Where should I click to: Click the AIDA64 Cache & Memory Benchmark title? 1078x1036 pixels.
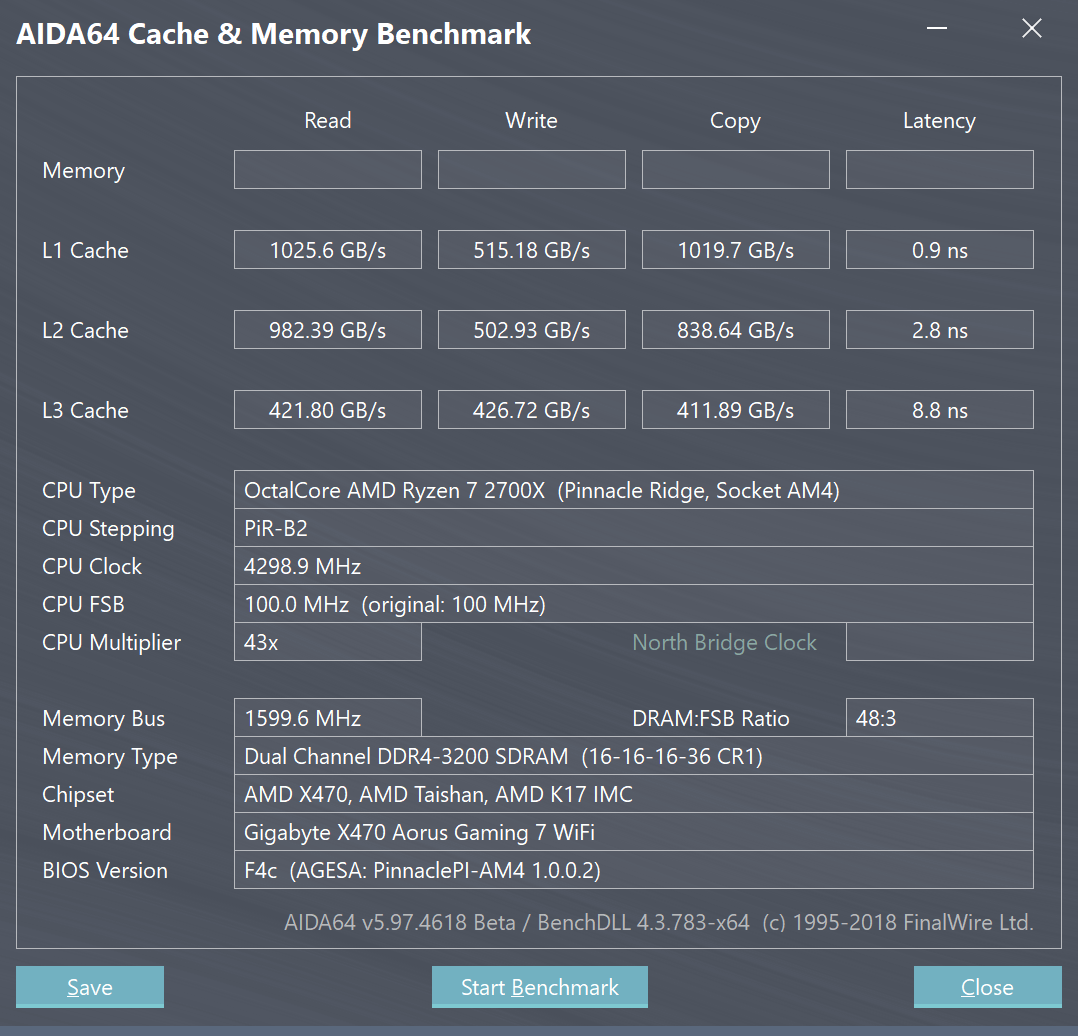(274, 34)
